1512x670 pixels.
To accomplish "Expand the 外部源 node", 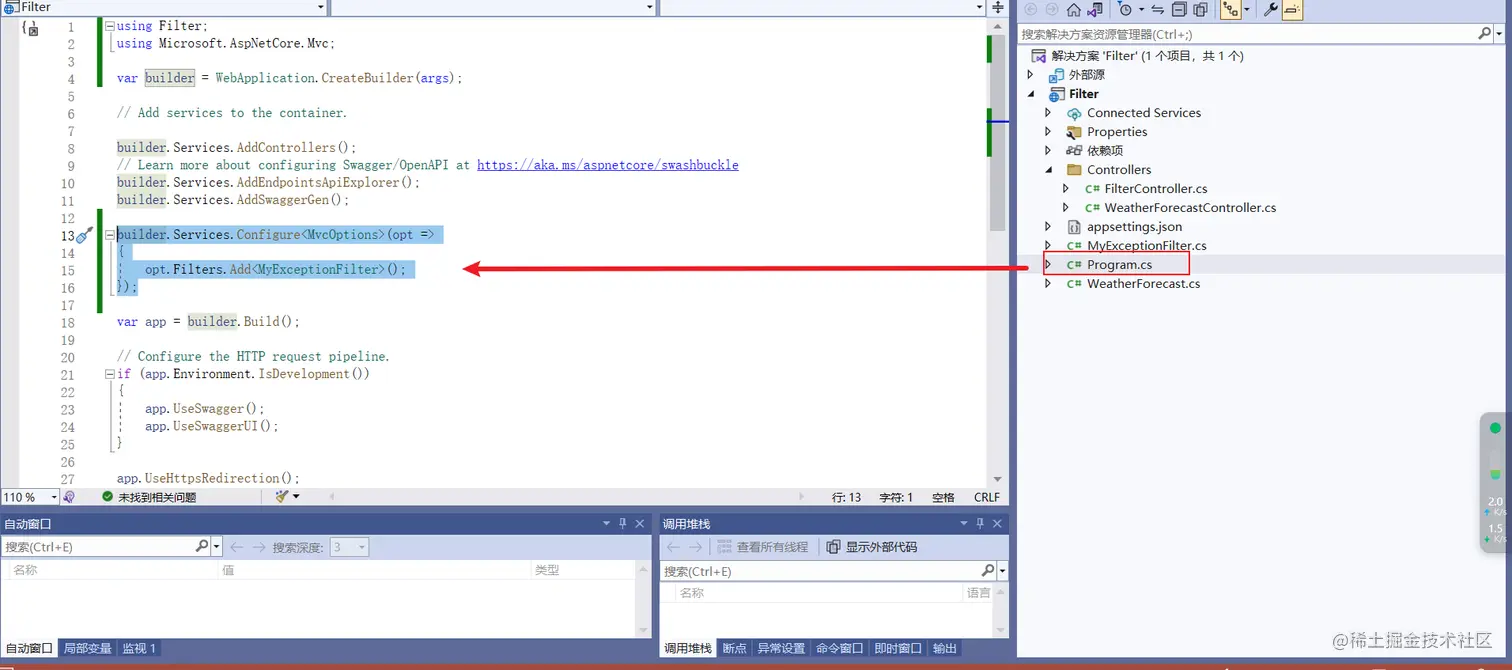I will click(x=1031, y=75).
